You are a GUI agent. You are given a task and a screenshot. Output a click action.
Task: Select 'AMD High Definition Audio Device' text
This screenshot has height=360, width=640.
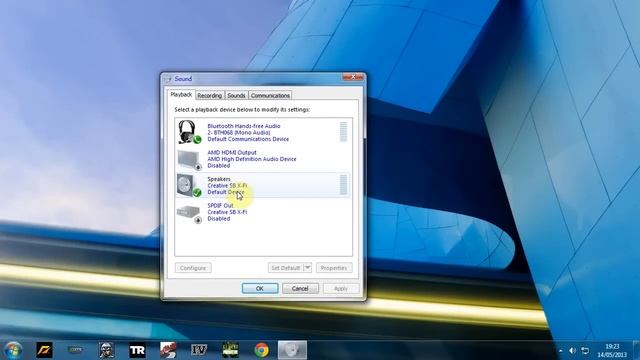pos(252,159)
